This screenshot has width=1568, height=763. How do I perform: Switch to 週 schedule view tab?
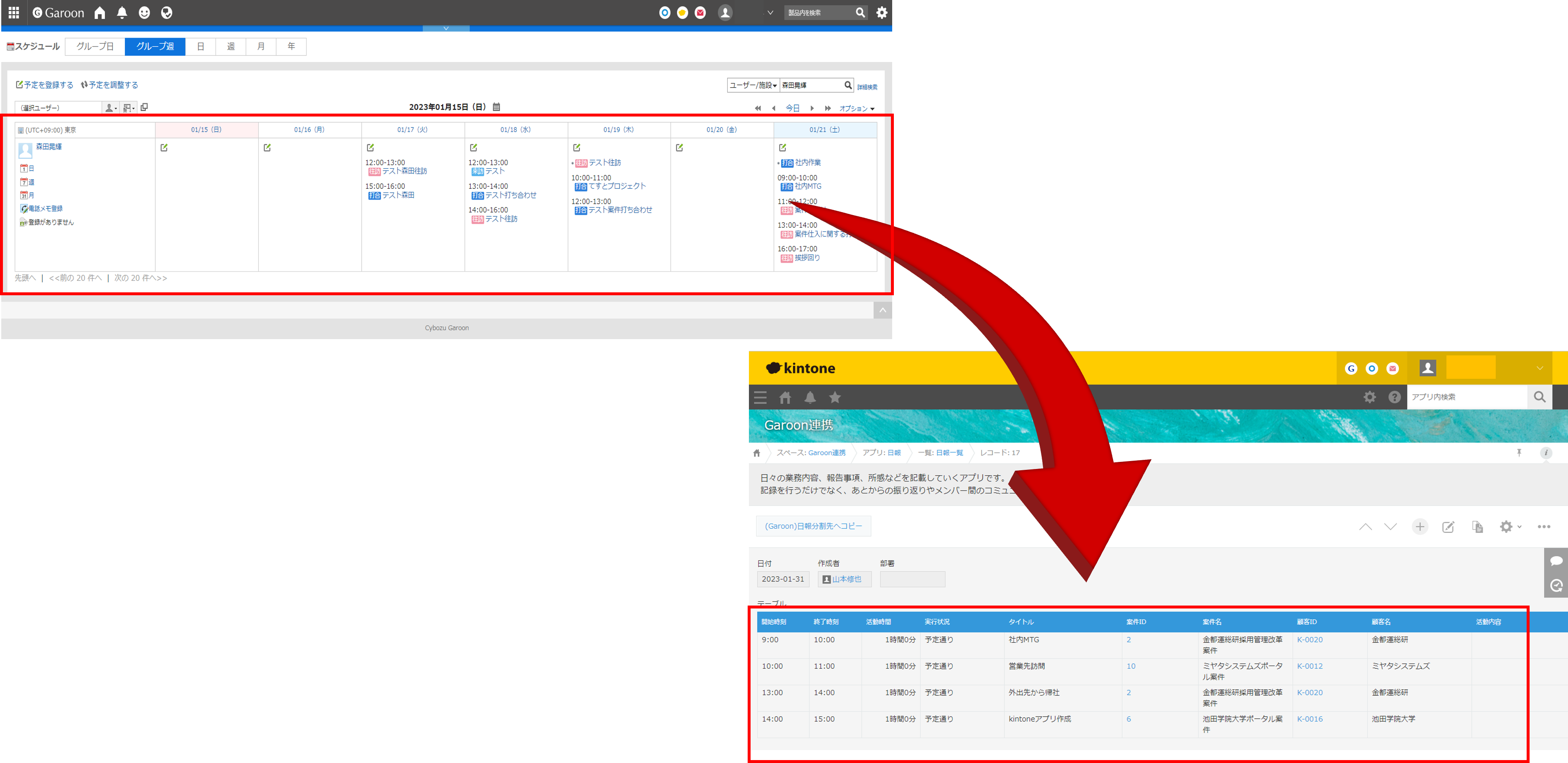pyautogui.click(x=231, y=47)
